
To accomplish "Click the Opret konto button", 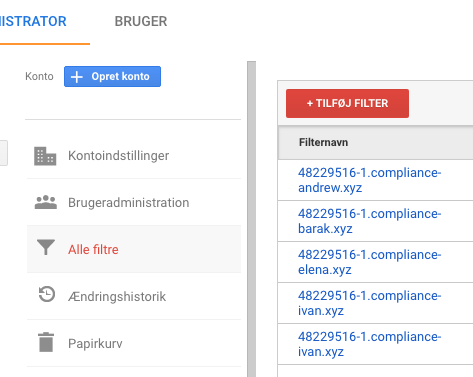I will 112,76.
